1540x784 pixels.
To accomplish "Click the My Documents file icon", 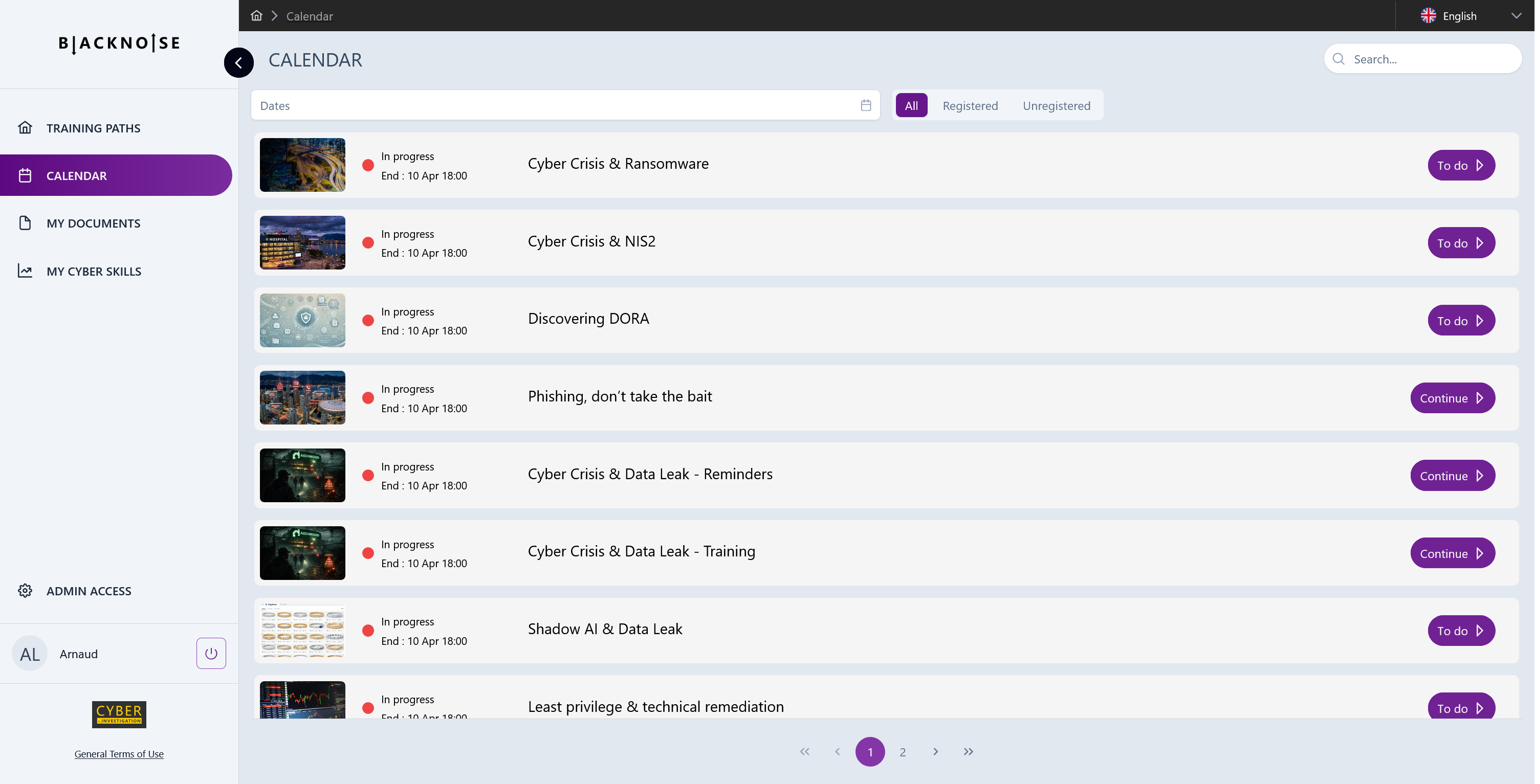I will coord(25,223).
